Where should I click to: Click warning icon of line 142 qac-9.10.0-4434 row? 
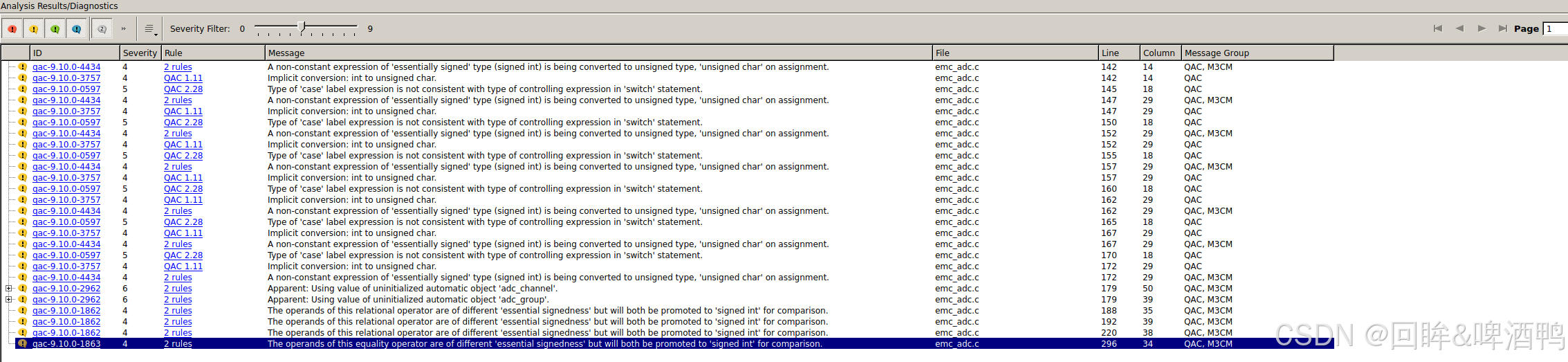pos(22,67)
